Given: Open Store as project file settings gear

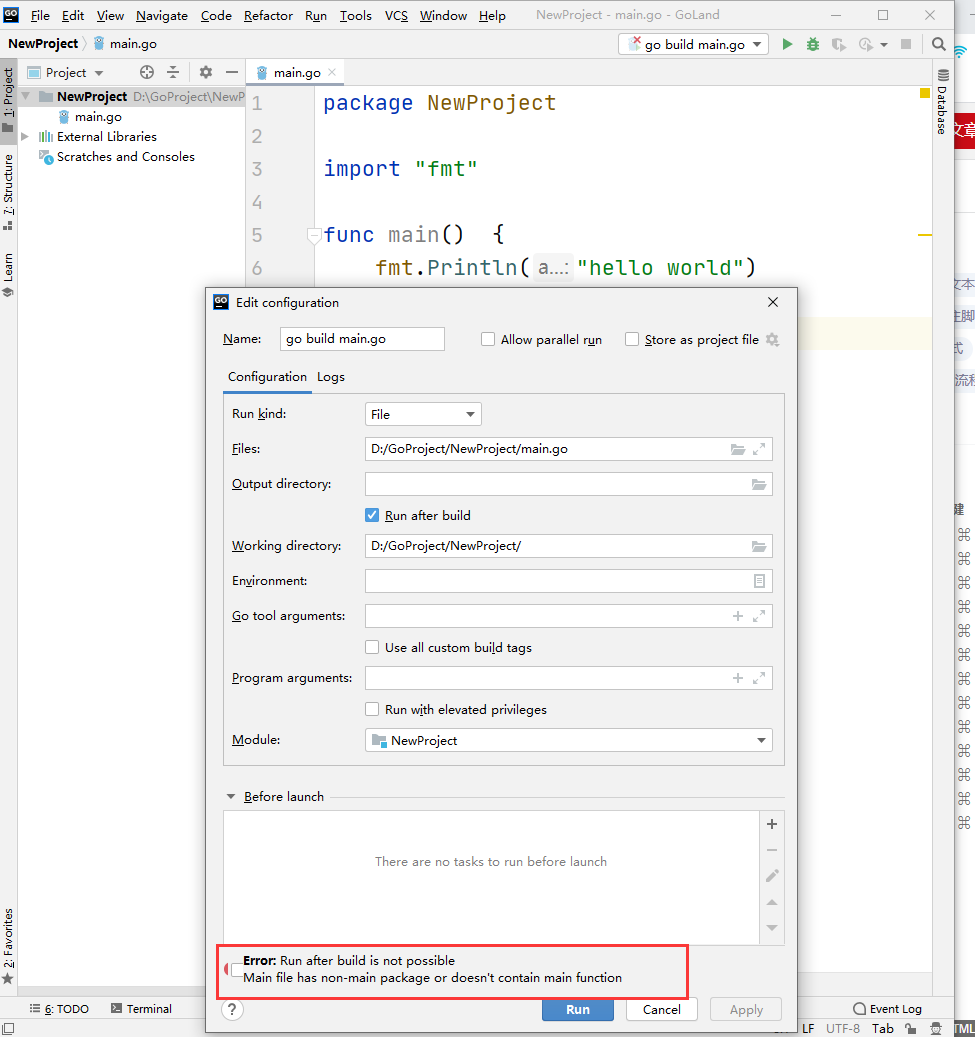Looking at the screenshot, I should [x=772, y=339].
